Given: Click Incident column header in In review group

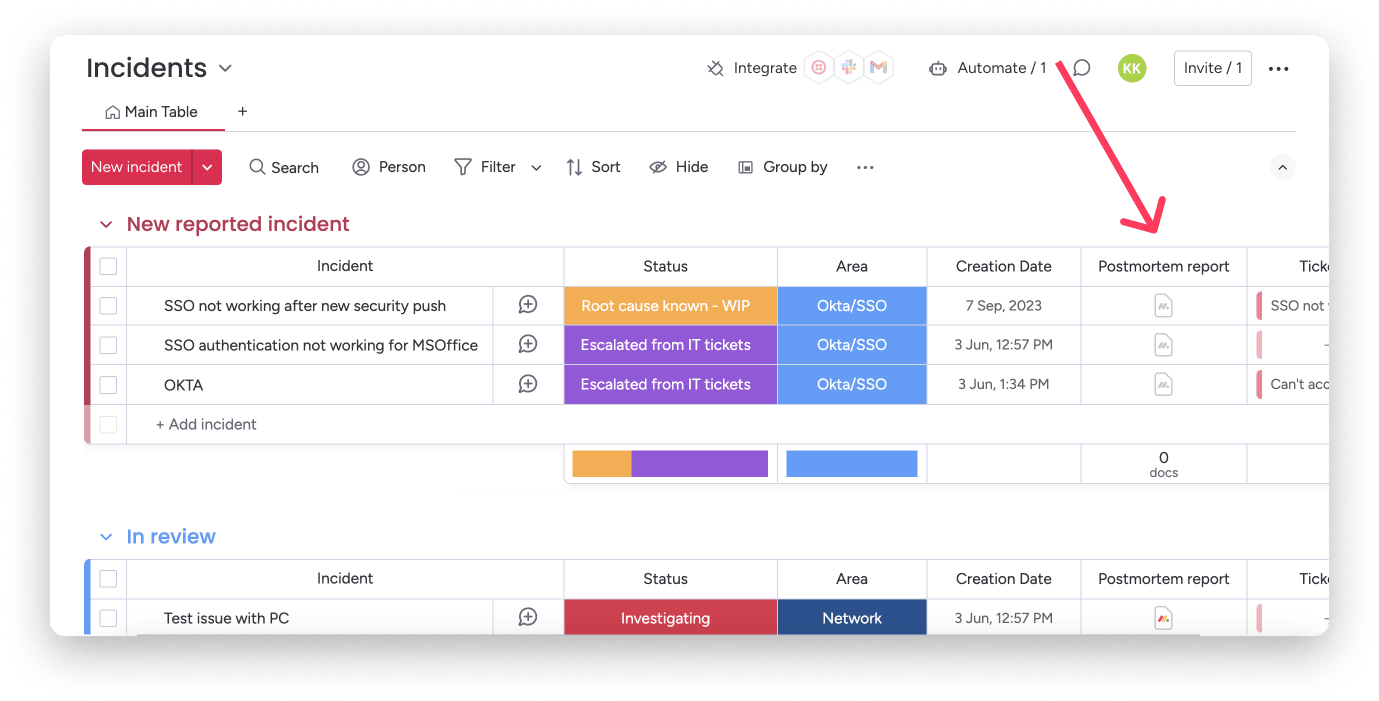Looking at the screenshot, I should point(345,578).
